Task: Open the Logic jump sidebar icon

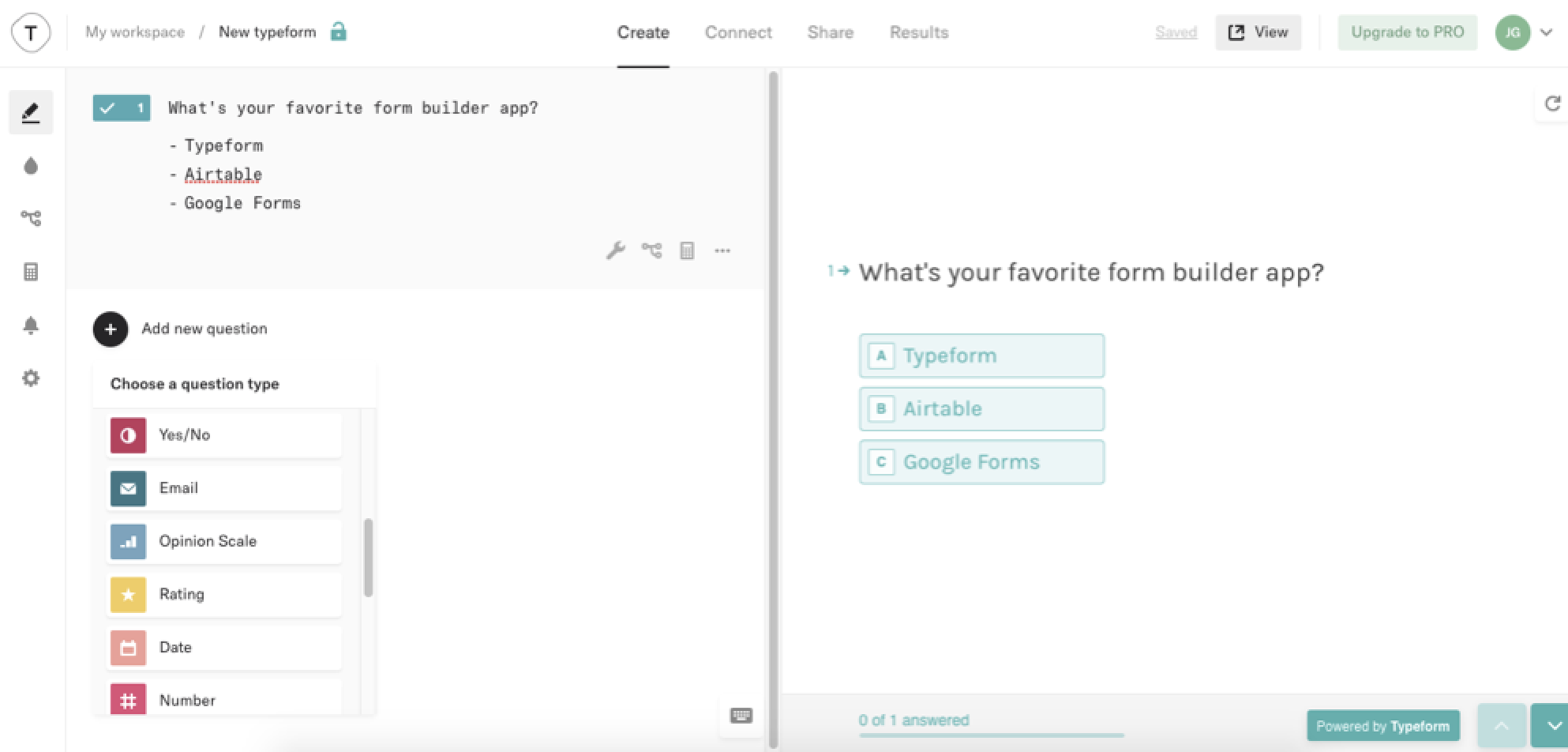Action: (x=31, y=218)
